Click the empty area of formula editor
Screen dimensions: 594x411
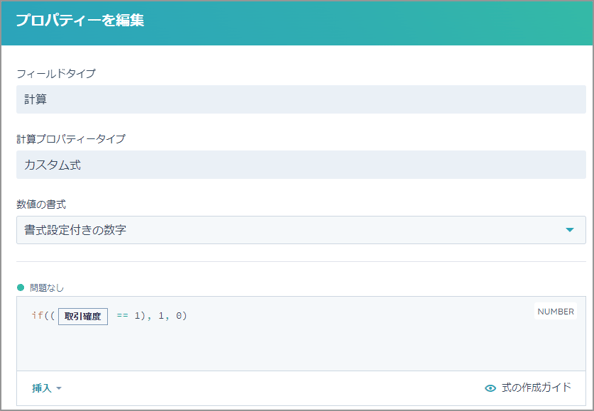pyautogui.click(x=301, y=348)
